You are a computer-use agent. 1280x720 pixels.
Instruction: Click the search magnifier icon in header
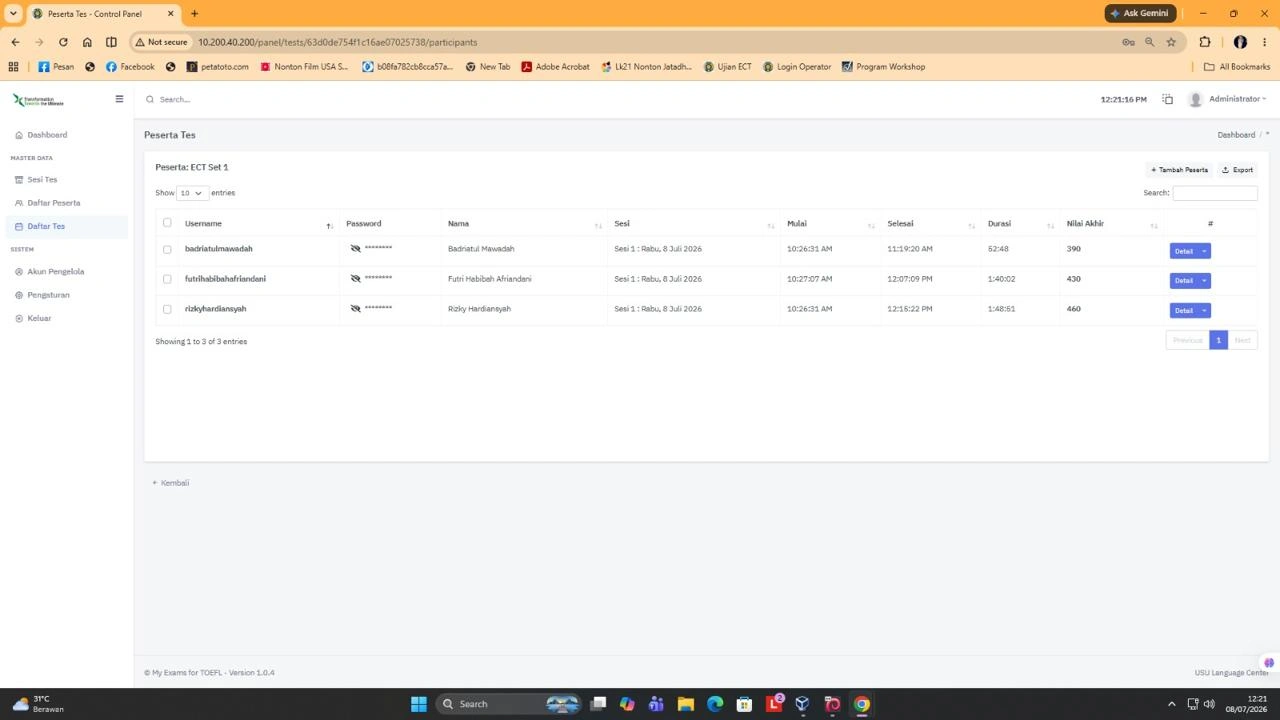pyautogui.click(x=150, y=99)
